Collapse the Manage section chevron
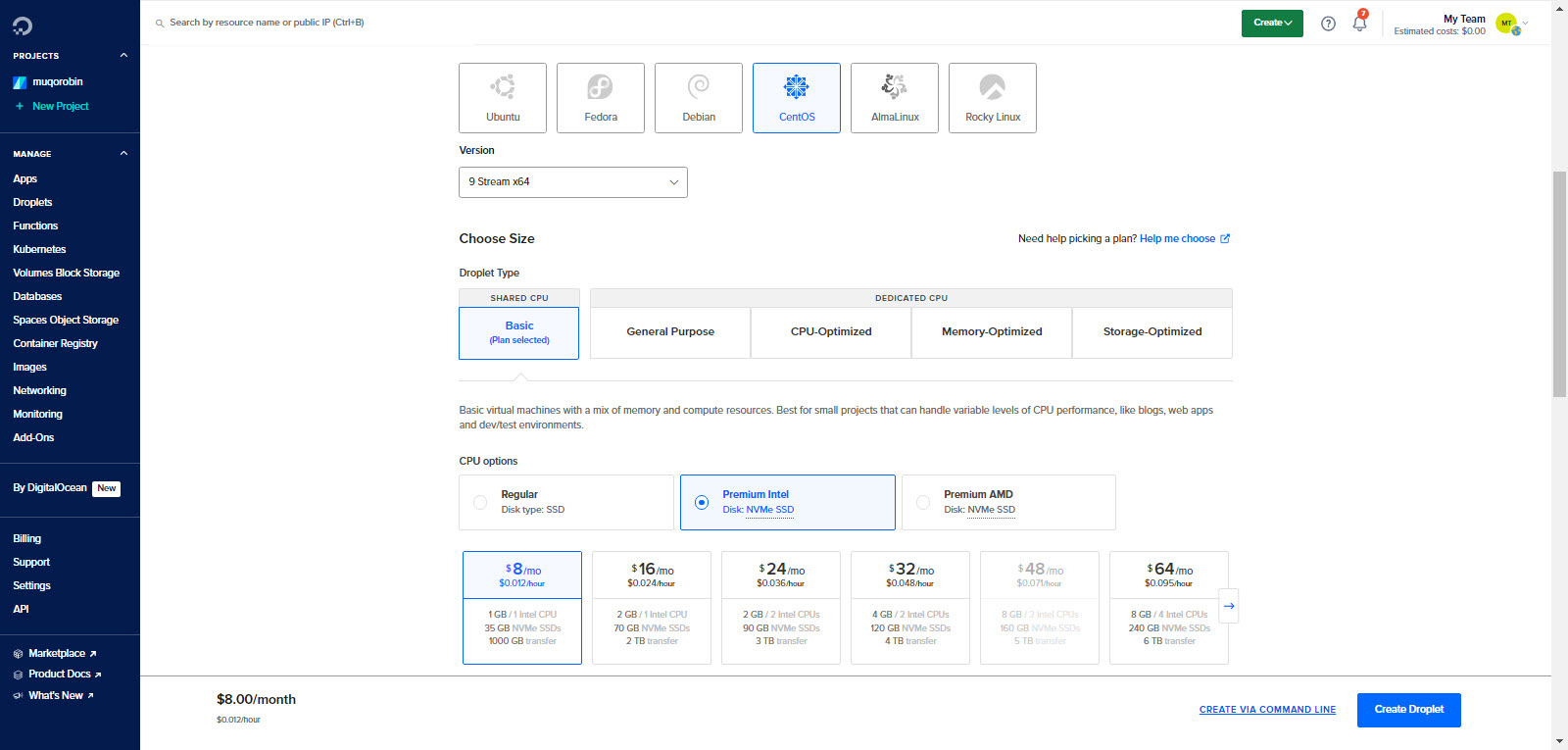Screen dimensions: 1568x750 tap(123, 154)
